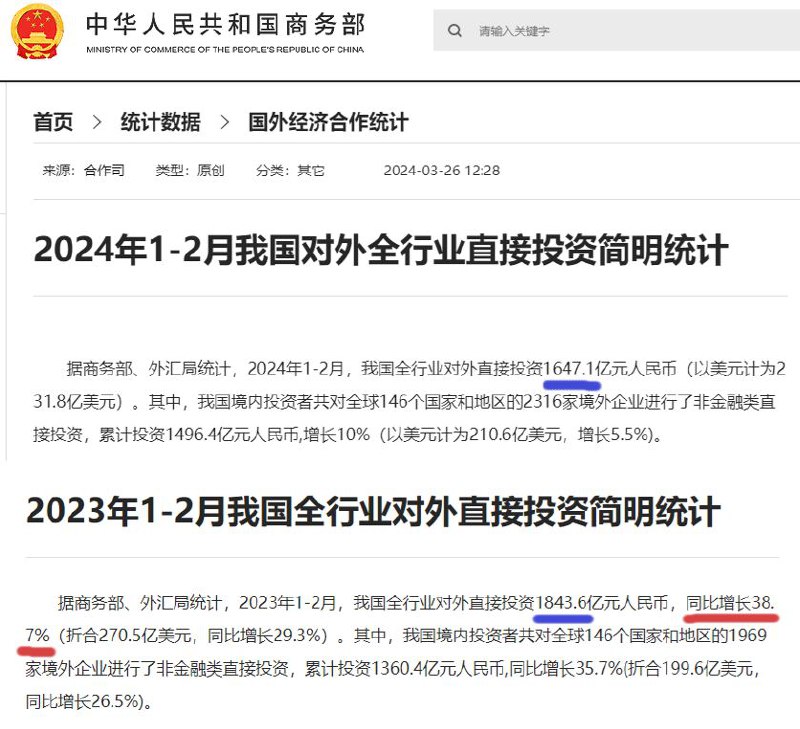The height and width of the screenshot is (729, 800).
Task: Click the blue-underlined 1647.1 figure
Action: 571,367
